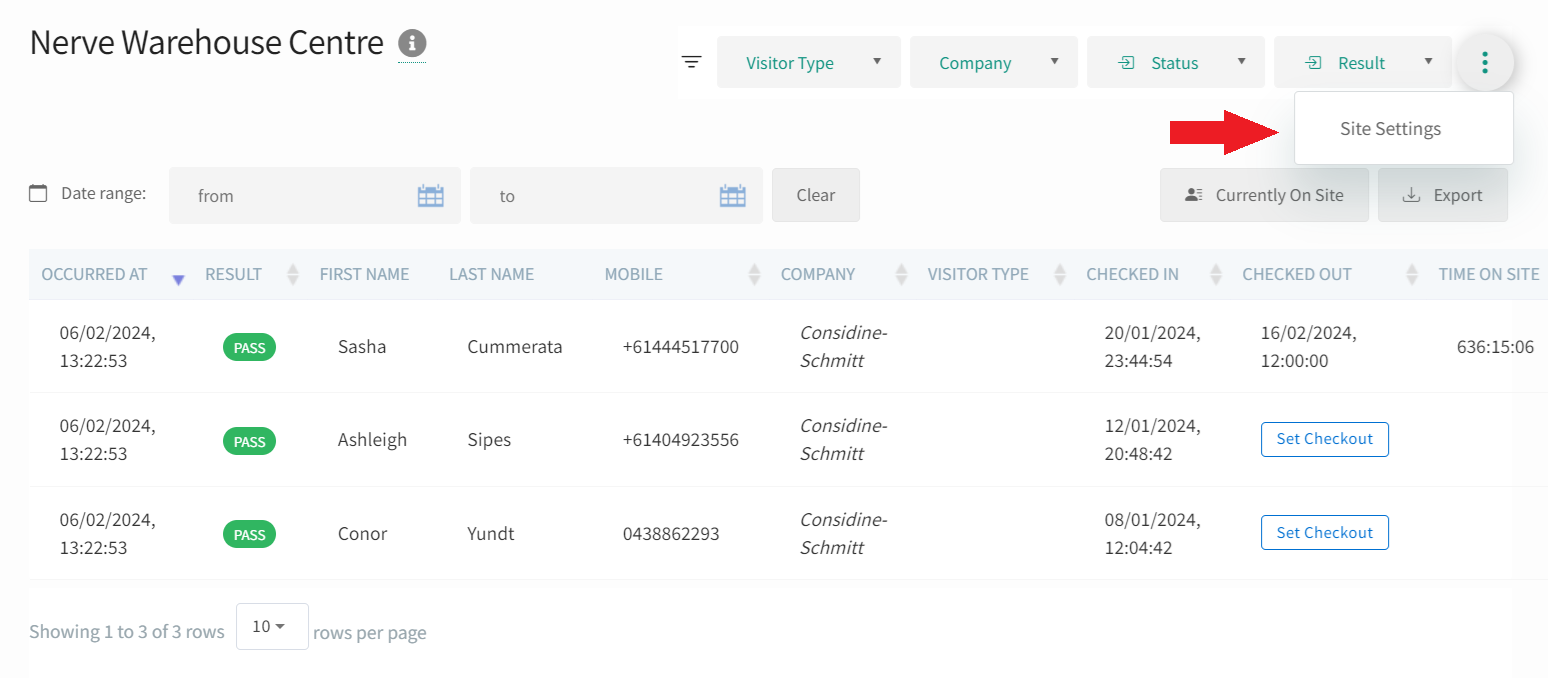The height and width of the screenshot is (678, 1548).
Task: Click inside the from date input field
Action: pyautogui.click(x=290, y=196)
